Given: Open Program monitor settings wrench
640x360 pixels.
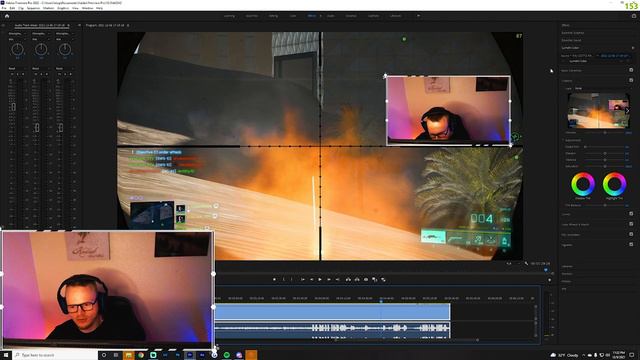Looking at the screenshot, I should (527, 264).
